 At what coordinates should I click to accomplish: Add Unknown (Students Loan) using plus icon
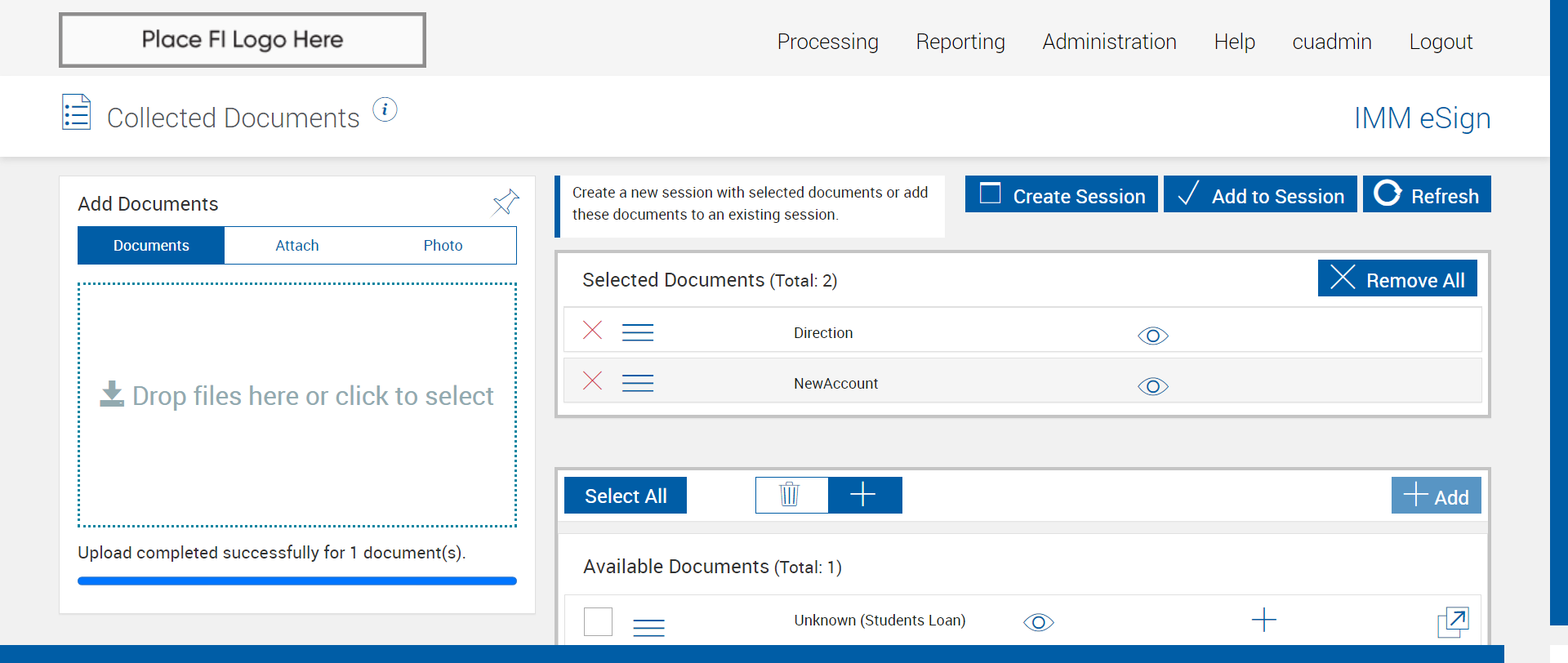(1263, 620)
